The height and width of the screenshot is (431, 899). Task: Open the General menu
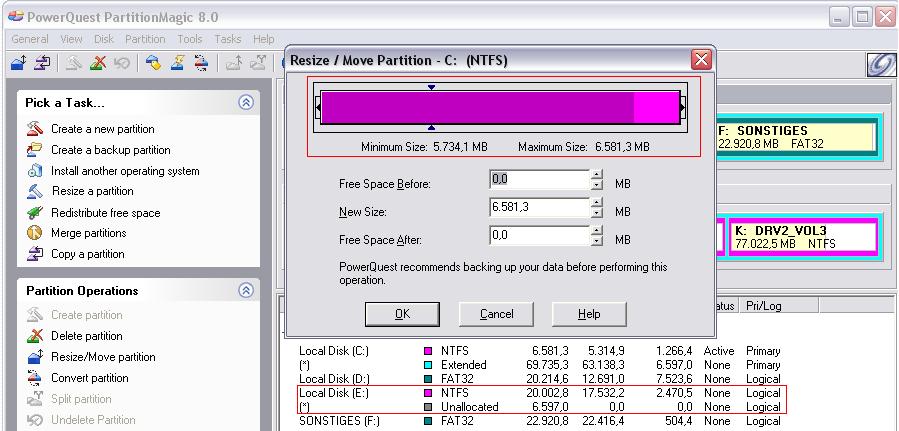coord(30,39)
